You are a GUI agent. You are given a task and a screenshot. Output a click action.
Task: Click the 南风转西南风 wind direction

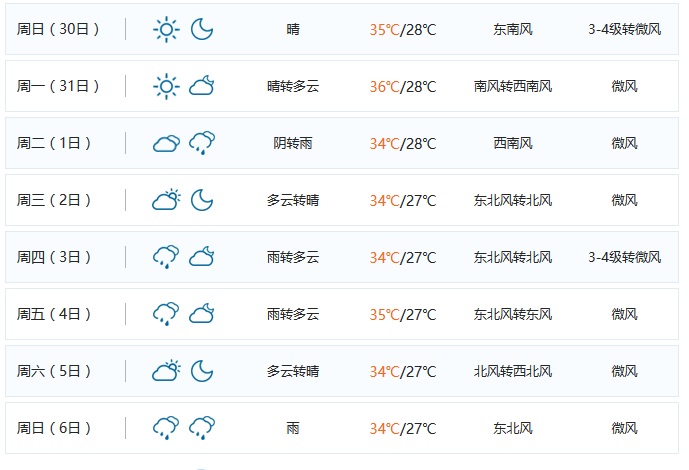click(x=513, y=86)
